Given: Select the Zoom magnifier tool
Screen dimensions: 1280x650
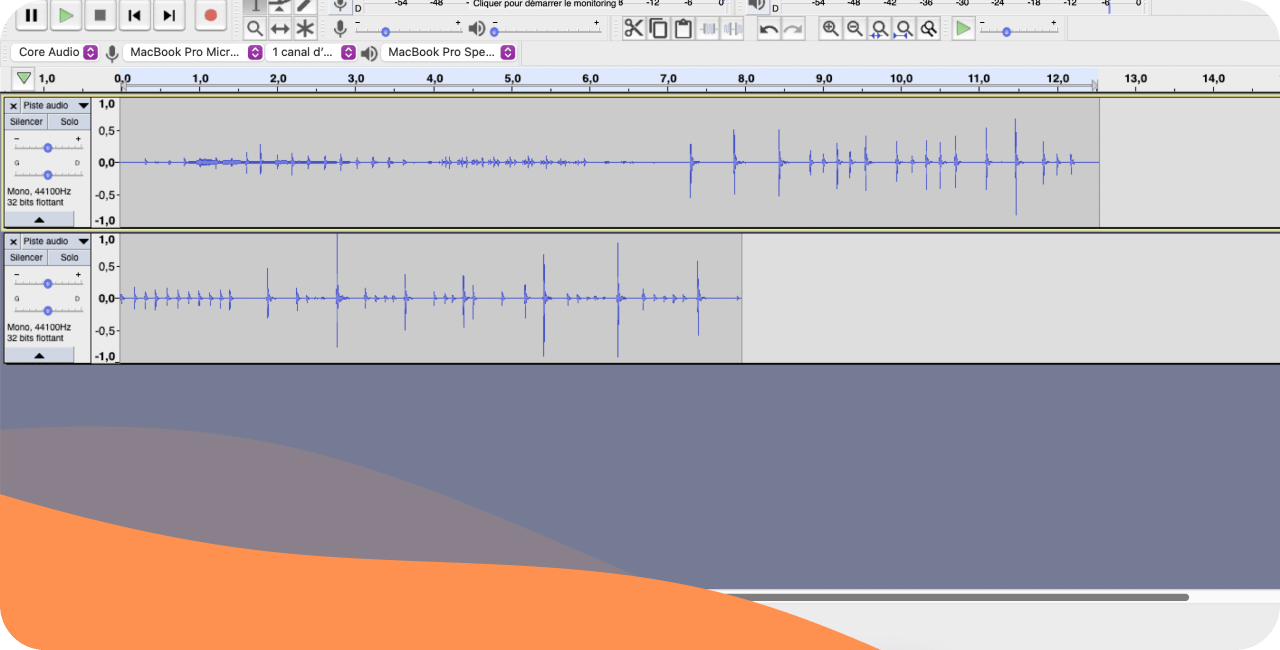Looking at the screenshot, I should point(255,28).
